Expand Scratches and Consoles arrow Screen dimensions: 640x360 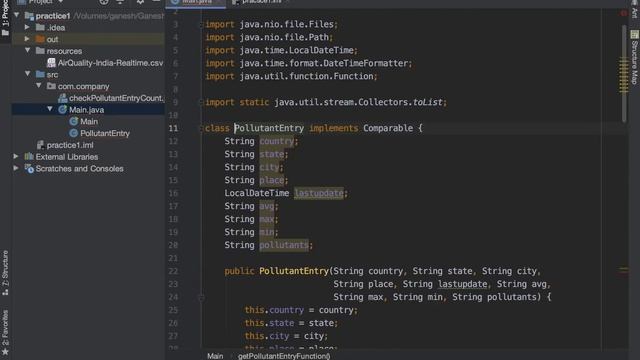click(x=16, y=168)
